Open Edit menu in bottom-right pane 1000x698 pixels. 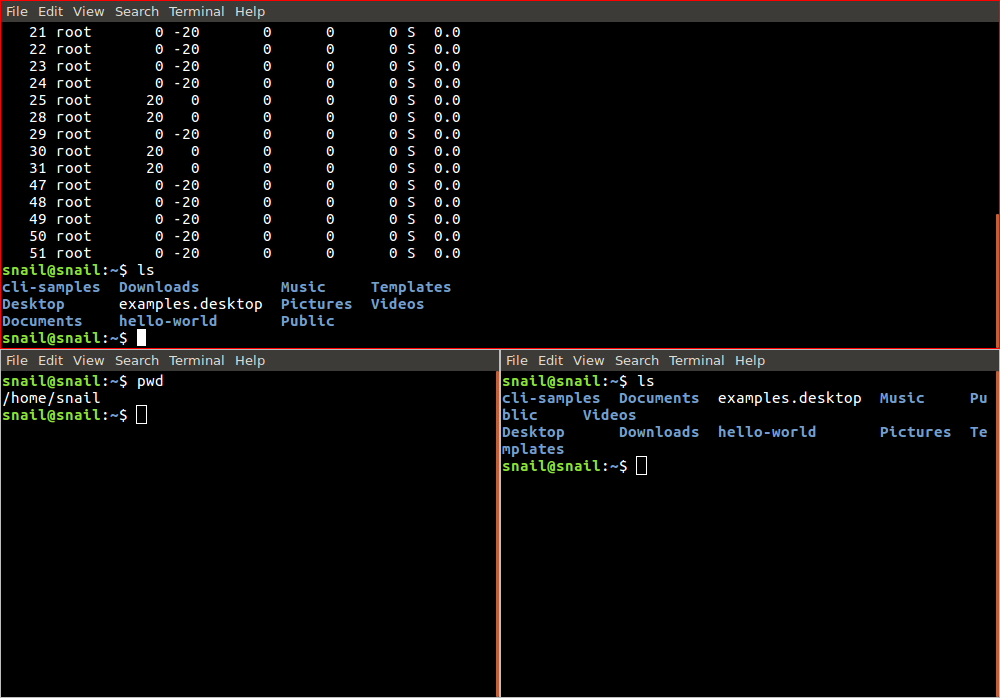pyautogui.click(x=550, y=361)
